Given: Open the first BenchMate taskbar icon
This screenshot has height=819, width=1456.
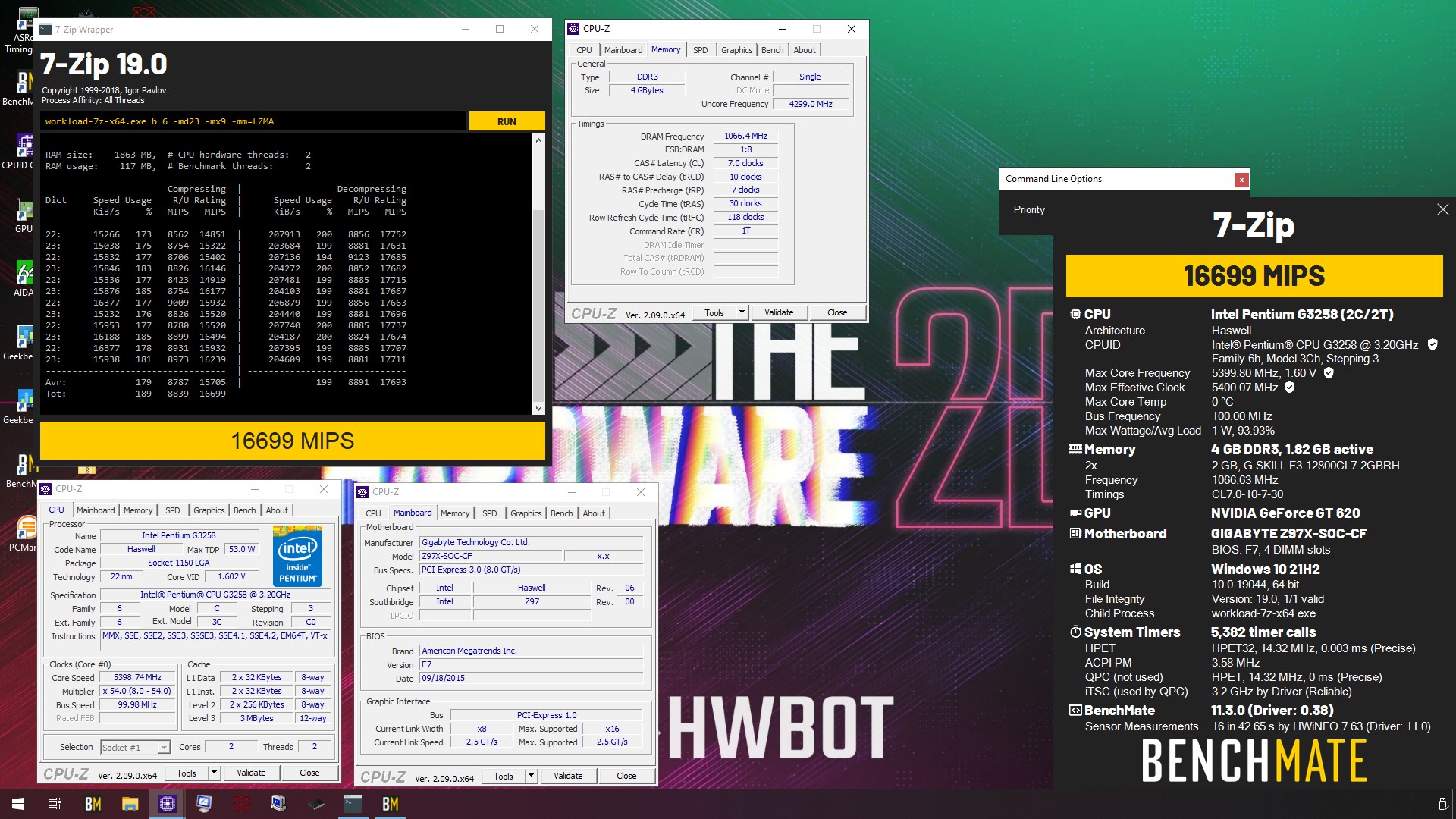Looking at the screenshot, I should (x=93, y=804).
